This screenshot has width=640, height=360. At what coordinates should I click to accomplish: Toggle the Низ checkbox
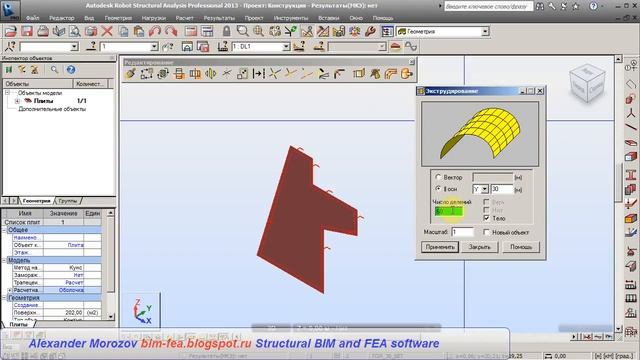point(486,210)
